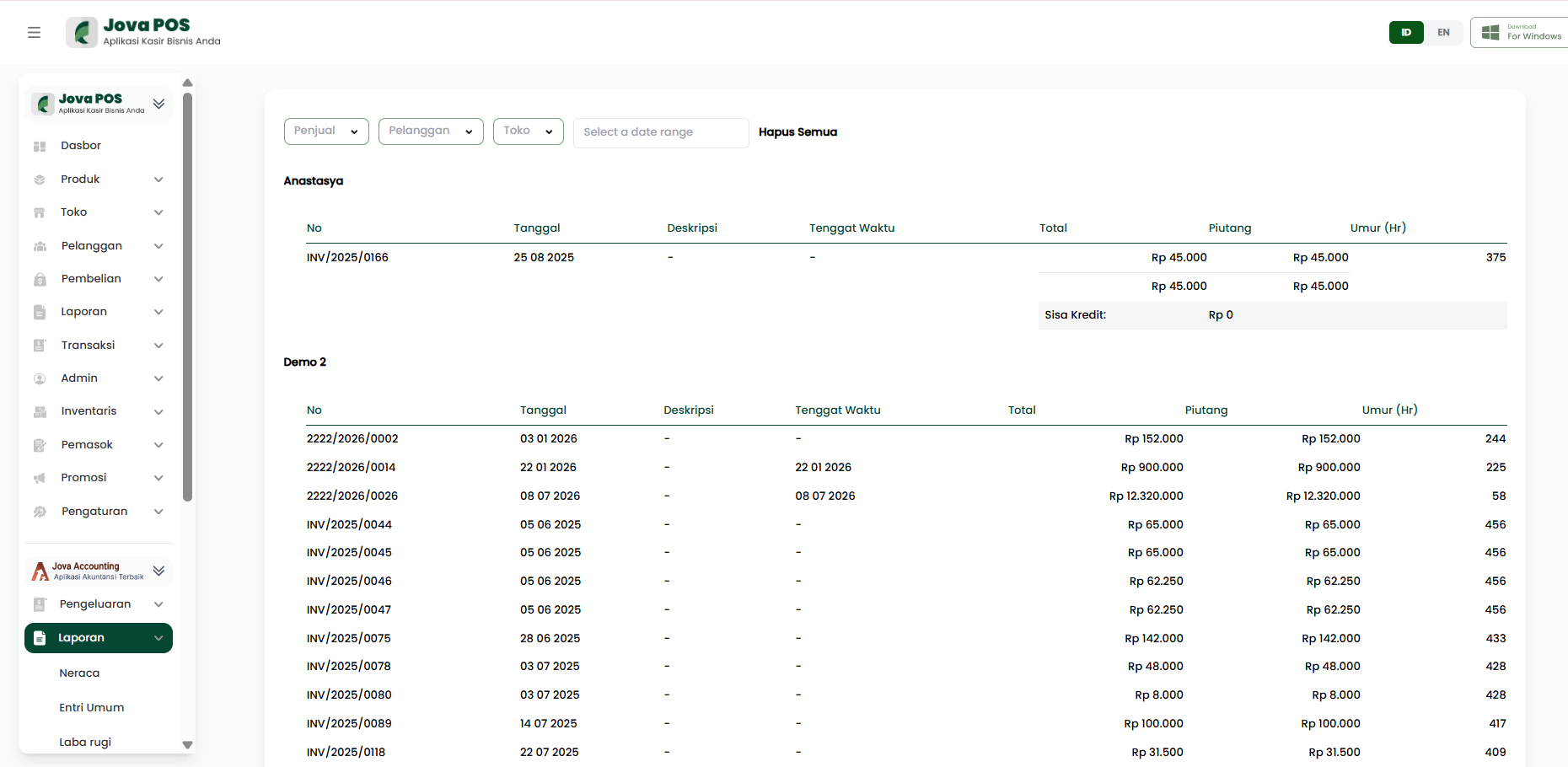Open the Pengeluaran menu entry
The width and height of the screenshot is (1568, 767).
(x=99, y=604)
